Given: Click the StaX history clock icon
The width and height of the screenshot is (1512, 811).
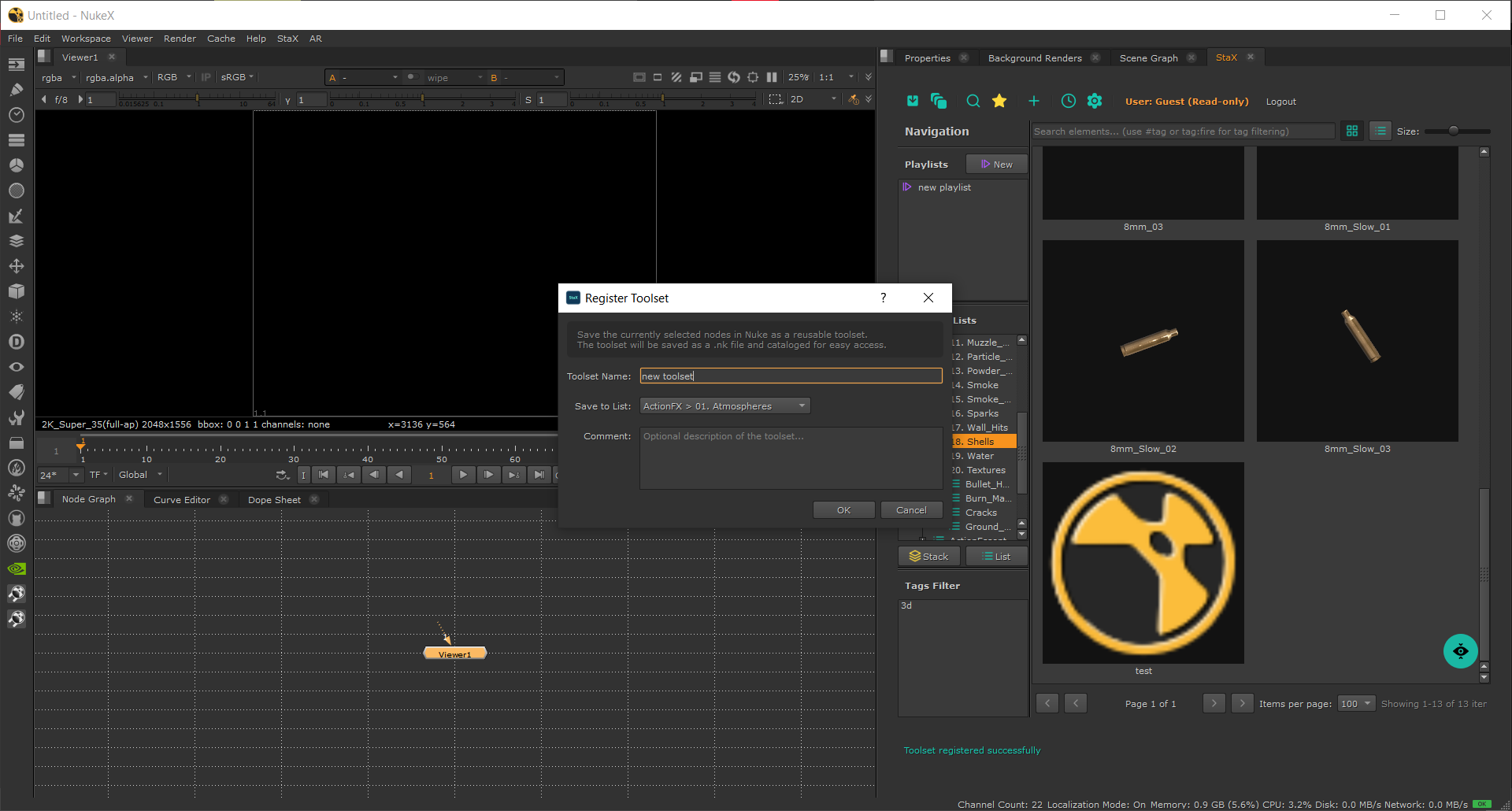Looking at the screenshot, I should tap(1069, 101).
